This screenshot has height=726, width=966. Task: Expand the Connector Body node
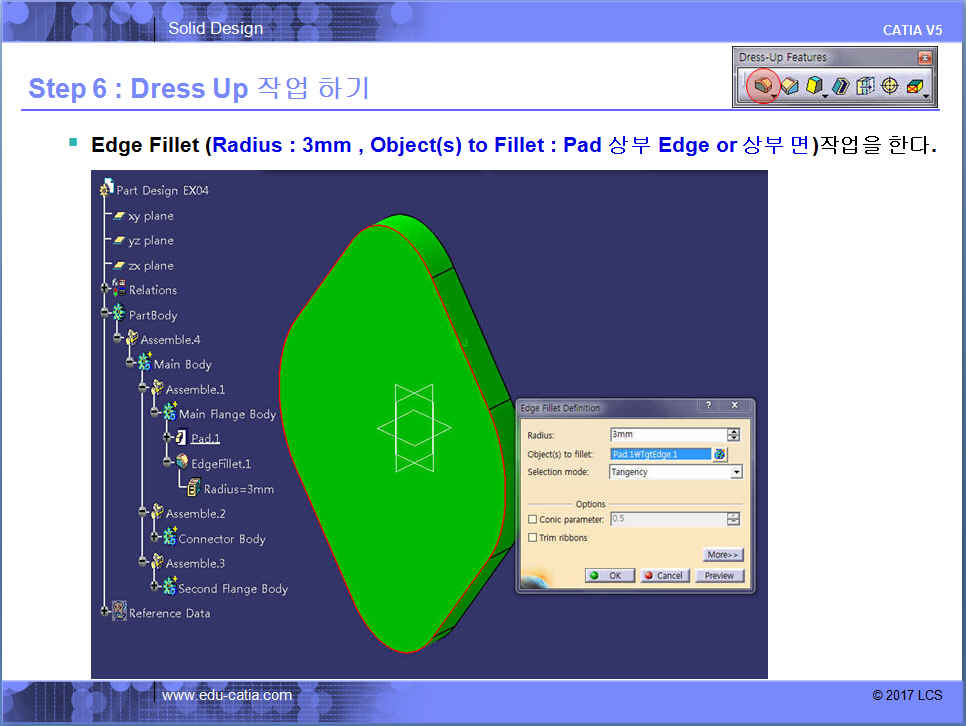click(156, 538)
